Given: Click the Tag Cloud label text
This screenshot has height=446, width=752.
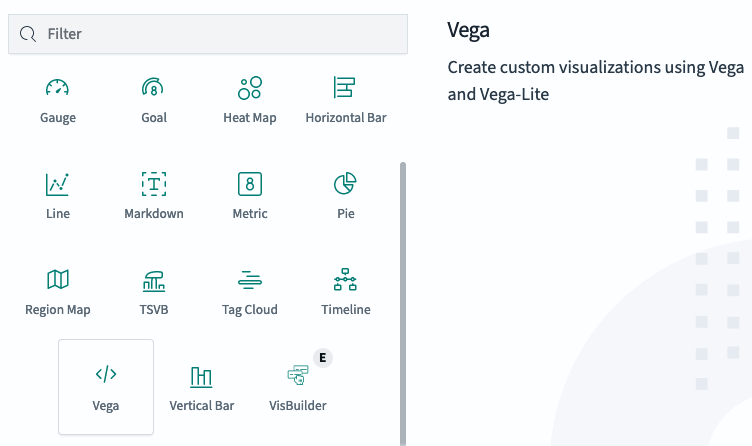Looking at the screenshot, I should click(250, 310).
